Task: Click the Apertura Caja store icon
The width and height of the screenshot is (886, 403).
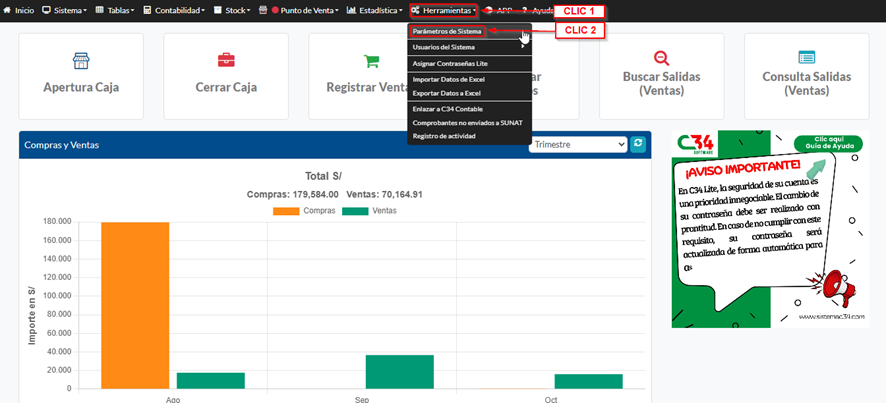Action: click(81, 59)
